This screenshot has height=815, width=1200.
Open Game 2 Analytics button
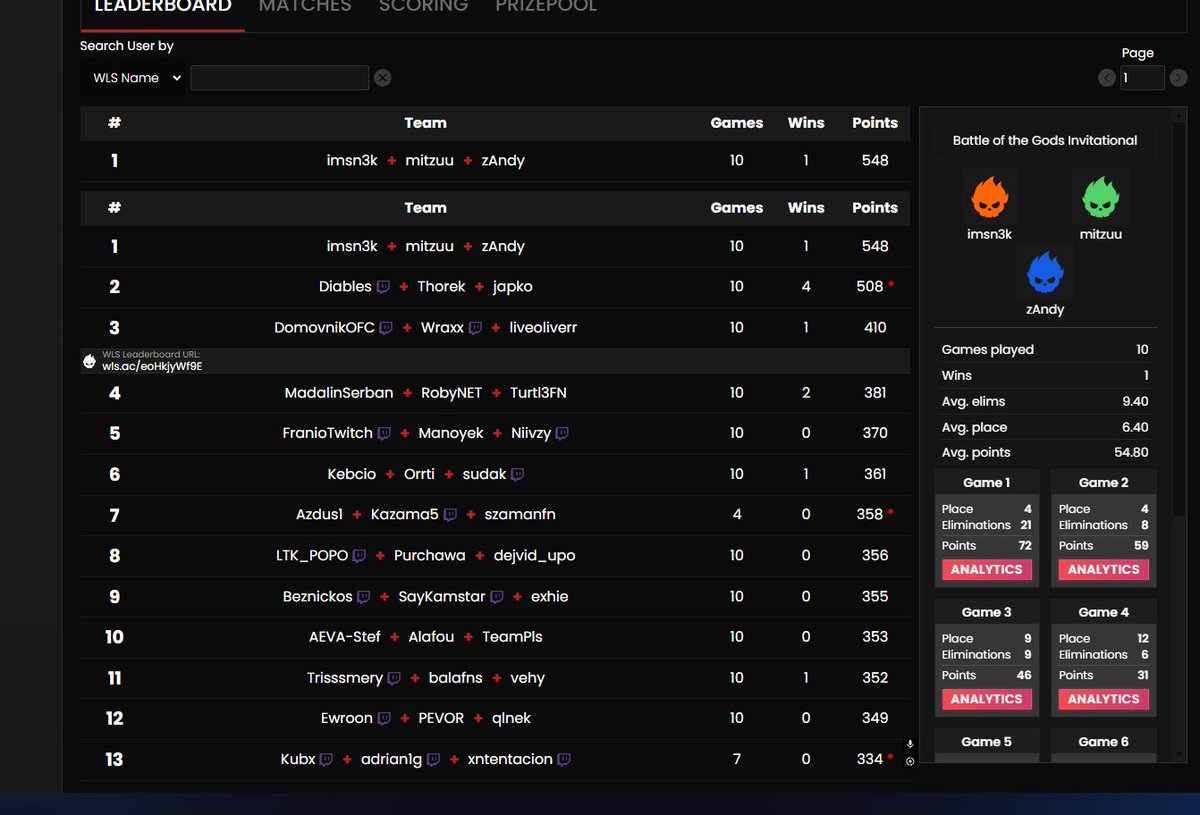coord(1104,570)
